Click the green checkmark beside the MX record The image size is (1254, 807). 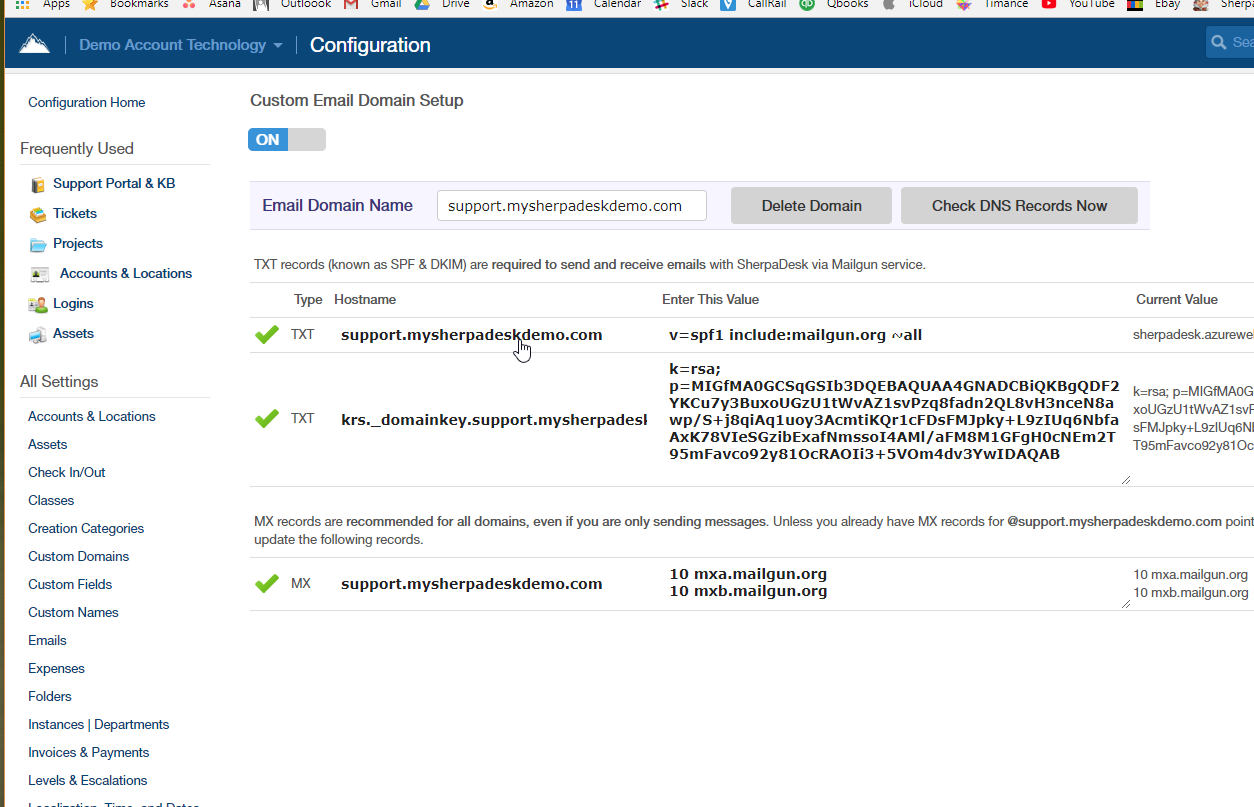pos(266,584)
